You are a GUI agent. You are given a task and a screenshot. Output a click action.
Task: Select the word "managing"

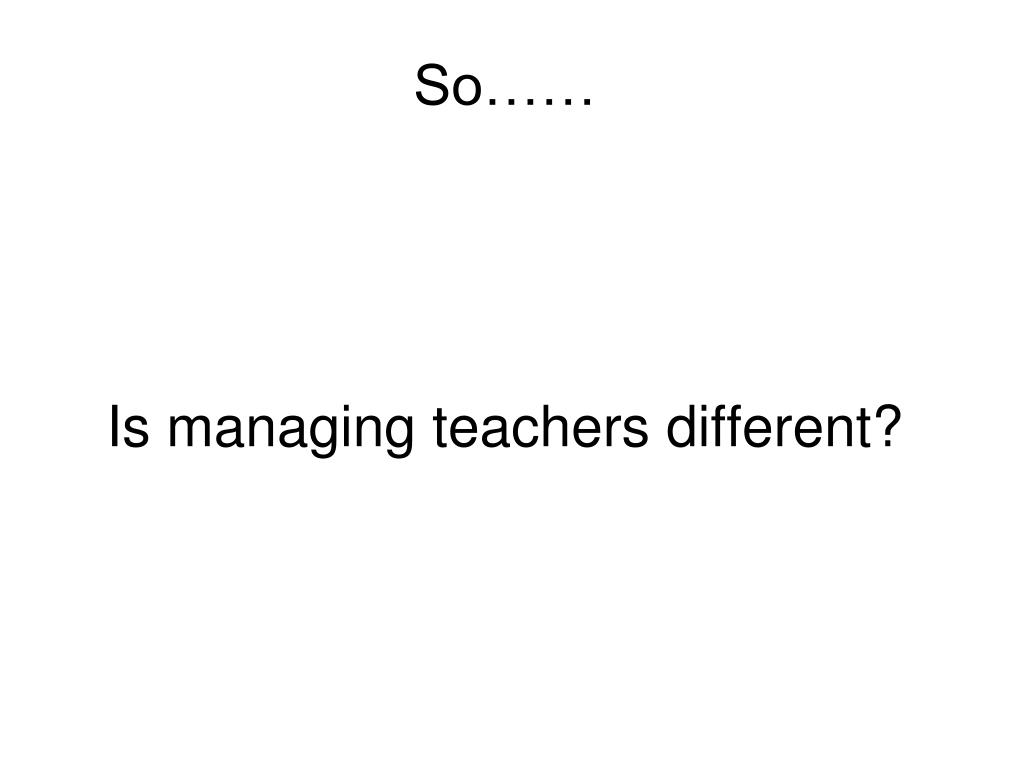pos(291,431)
